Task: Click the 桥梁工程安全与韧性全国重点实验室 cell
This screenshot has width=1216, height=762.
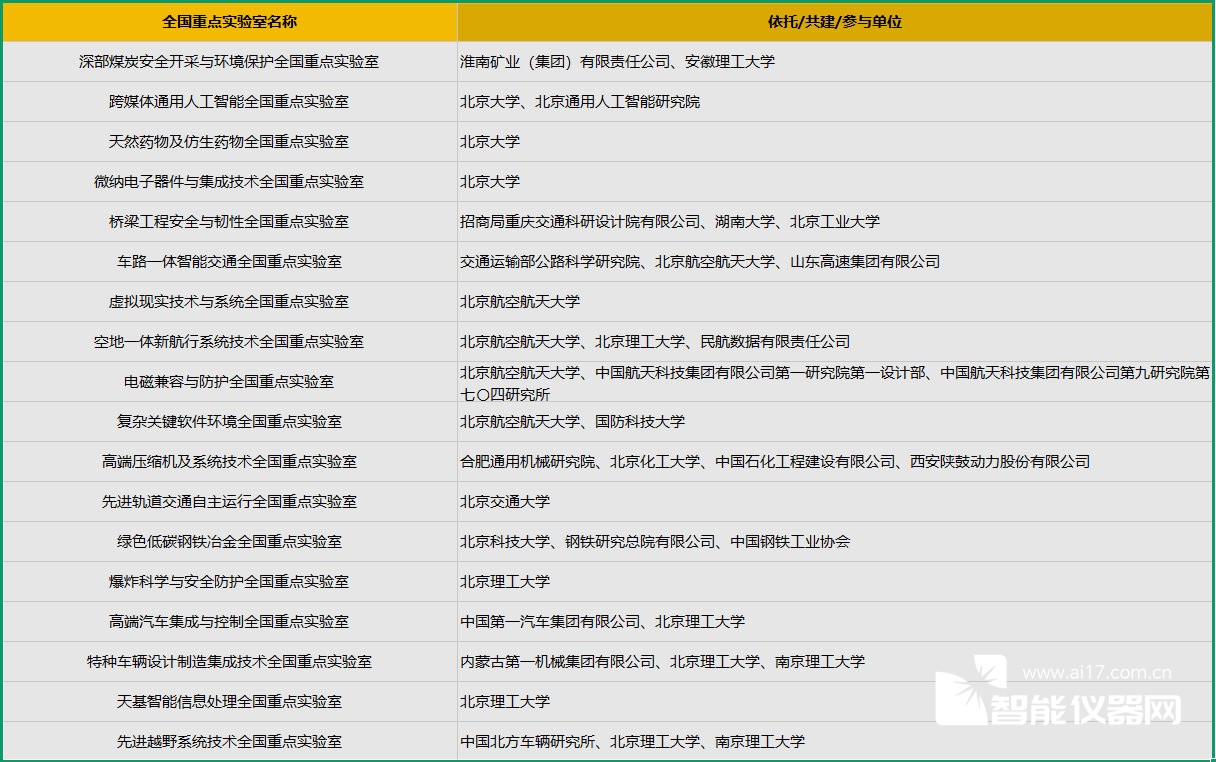Action: (229, 221)
